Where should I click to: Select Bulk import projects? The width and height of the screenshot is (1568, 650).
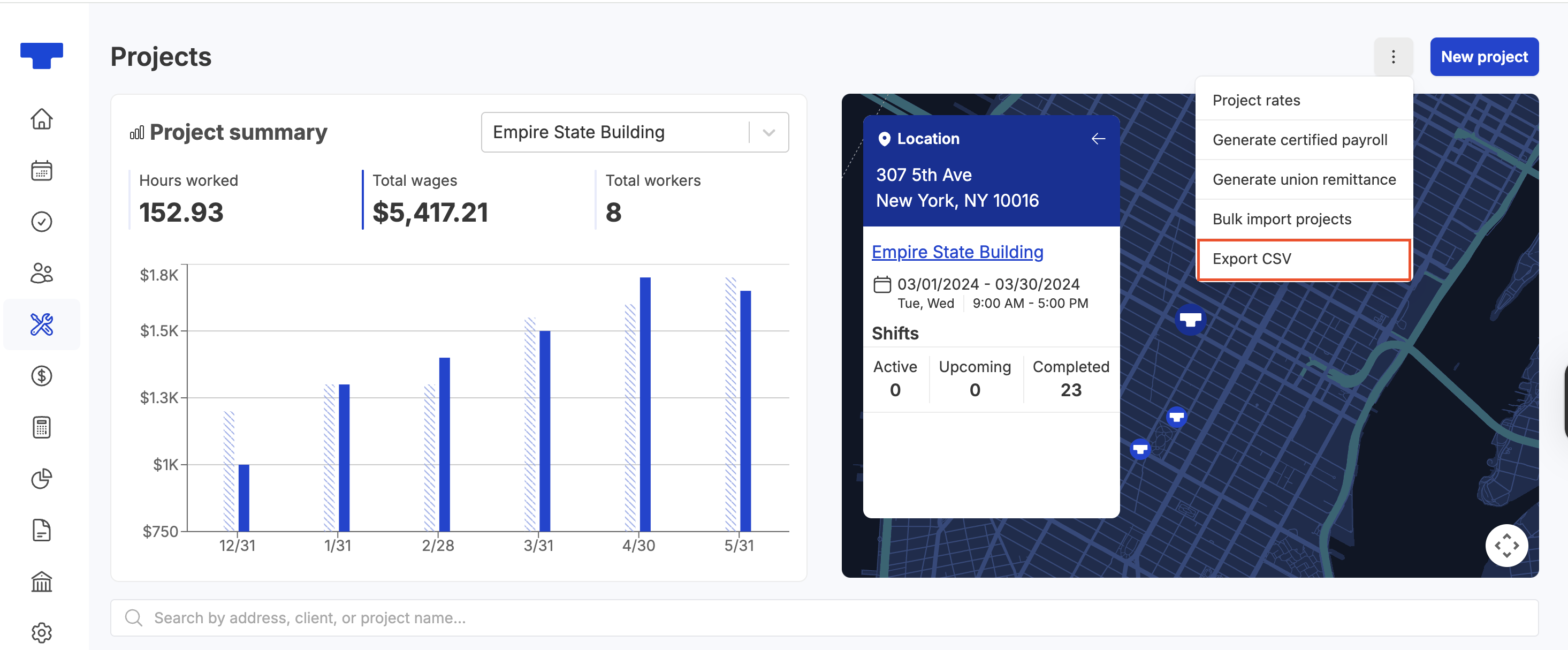[1304, 220]
